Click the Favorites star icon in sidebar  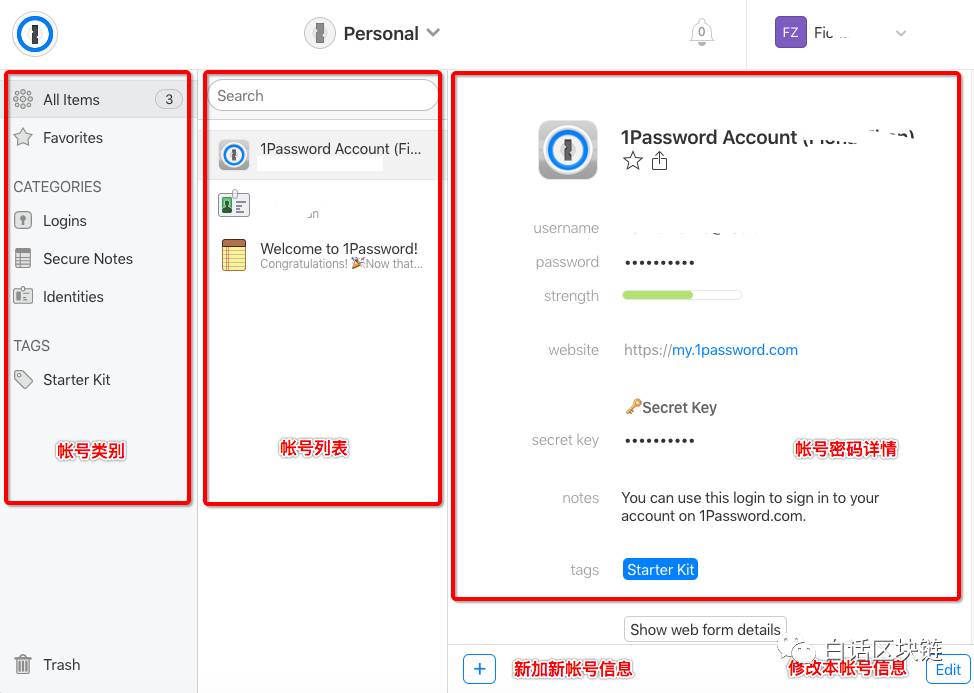23,137
